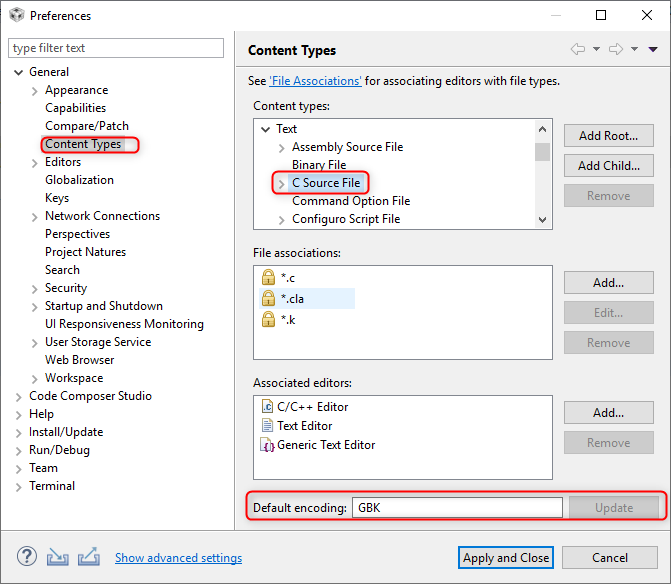Click the Help question mark icon
This screenshot has width=671, height=584.
pos(26,557)
